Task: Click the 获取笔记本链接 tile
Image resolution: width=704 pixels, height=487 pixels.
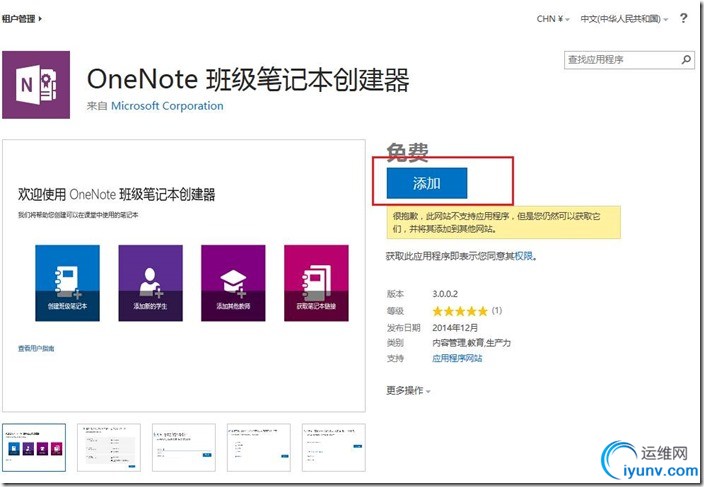Action: coord(316,283)
